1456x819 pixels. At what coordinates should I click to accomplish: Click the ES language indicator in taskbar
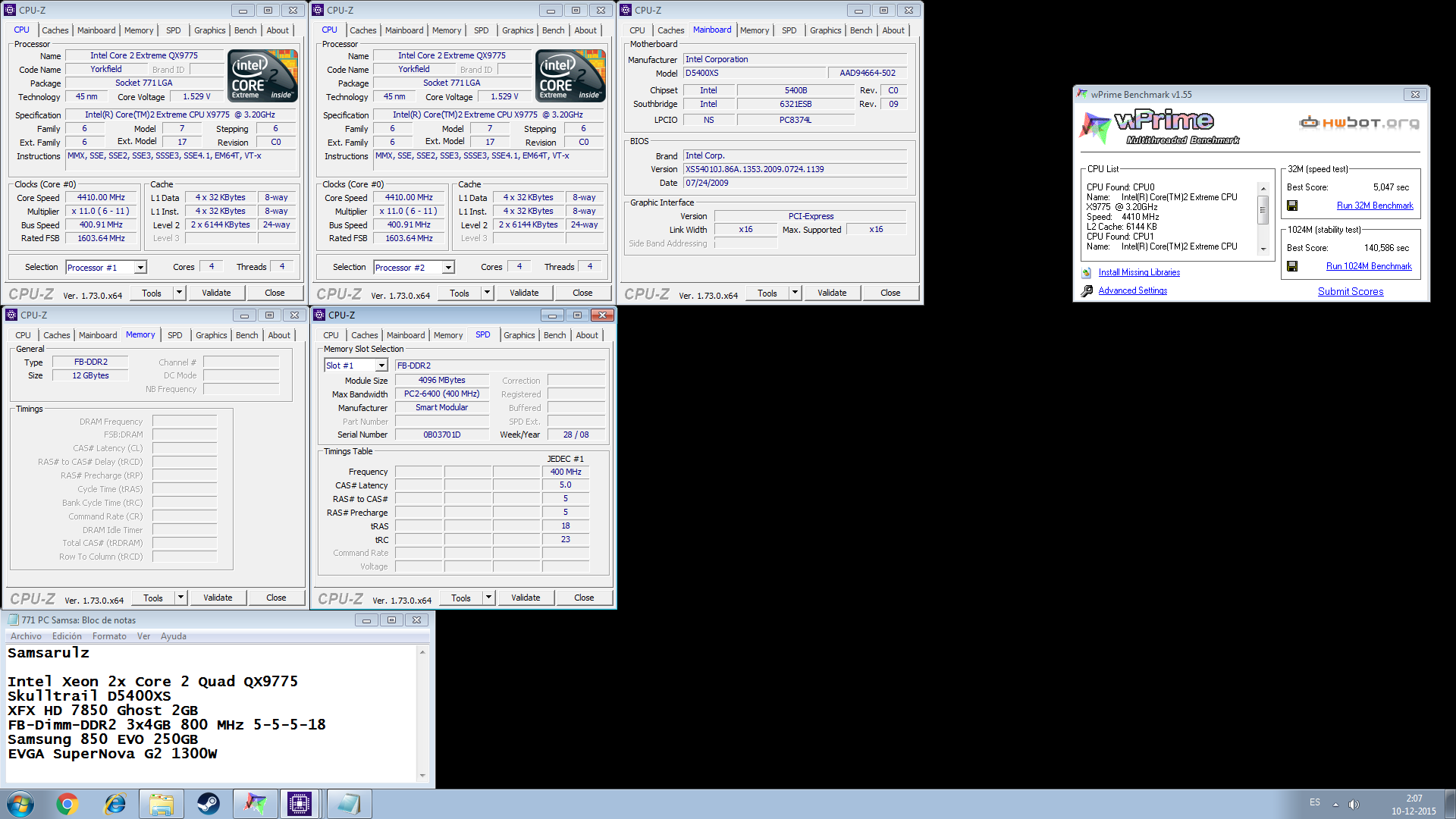tap(1315, 802)
